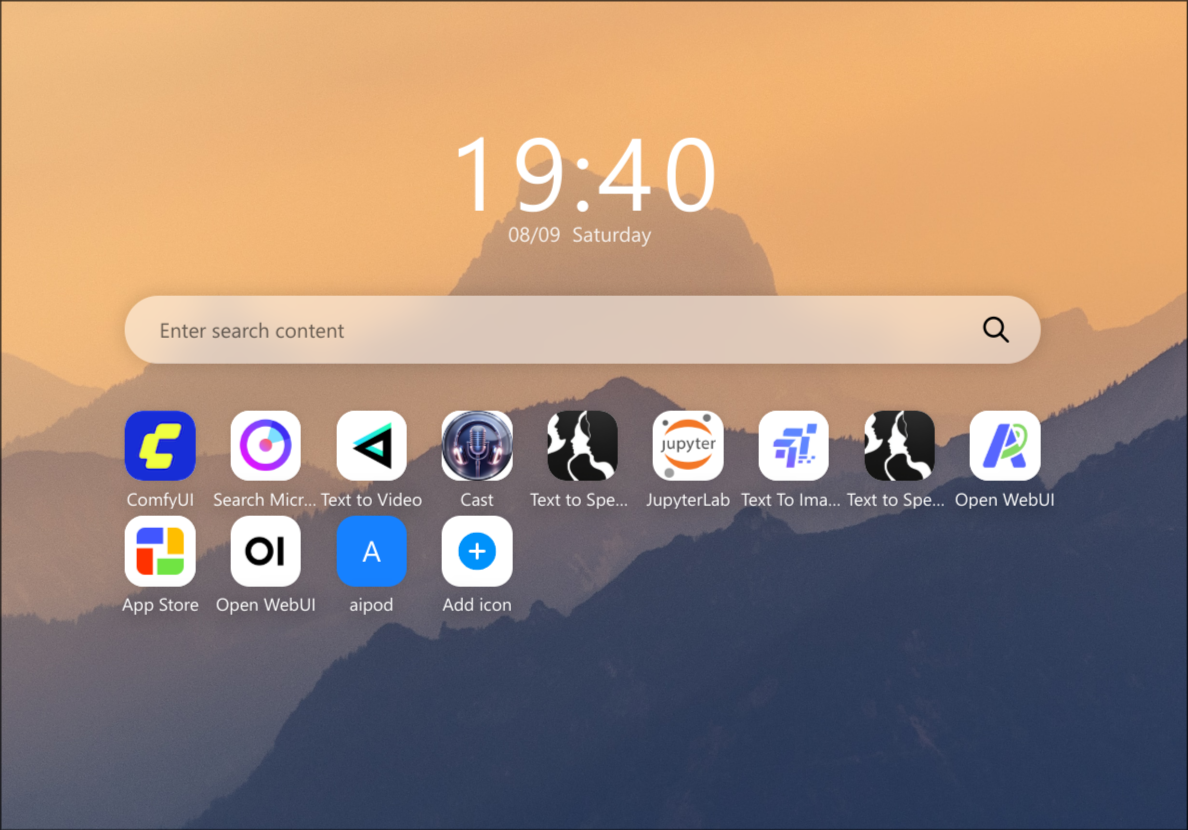Open the Open WebUI app with blue A logo
The width and height of the screenshot is (1188, 830).
[1005, 446]
